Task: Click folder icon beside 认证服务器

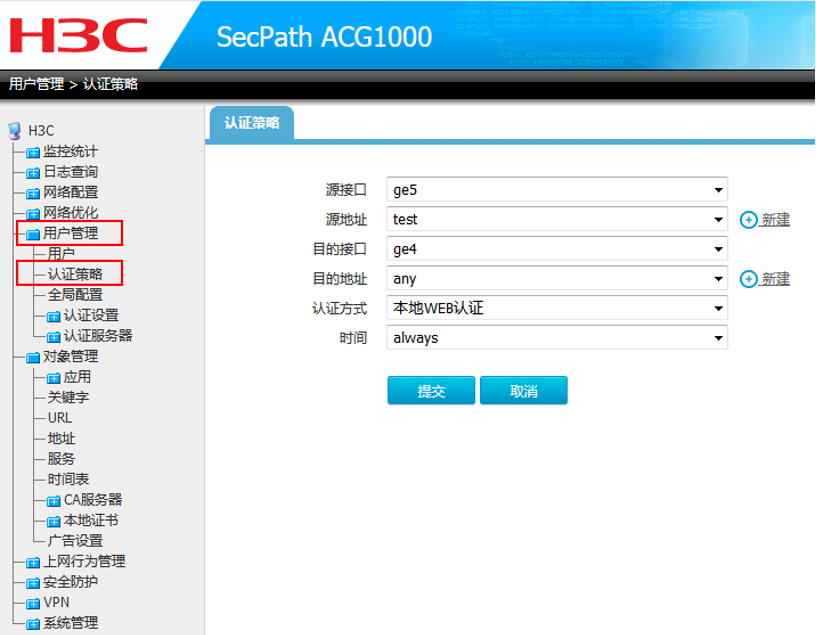Action: 54,337
